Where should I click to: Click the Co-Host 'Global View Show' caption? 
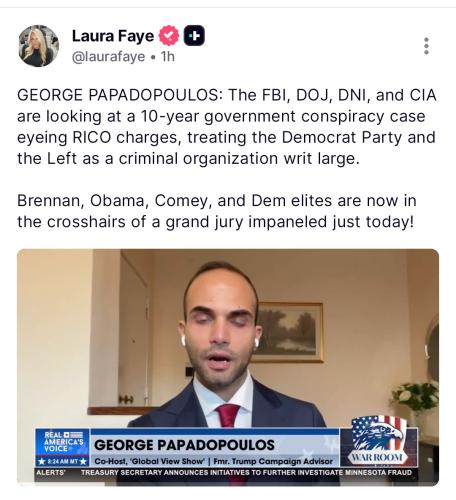(214, 461)
